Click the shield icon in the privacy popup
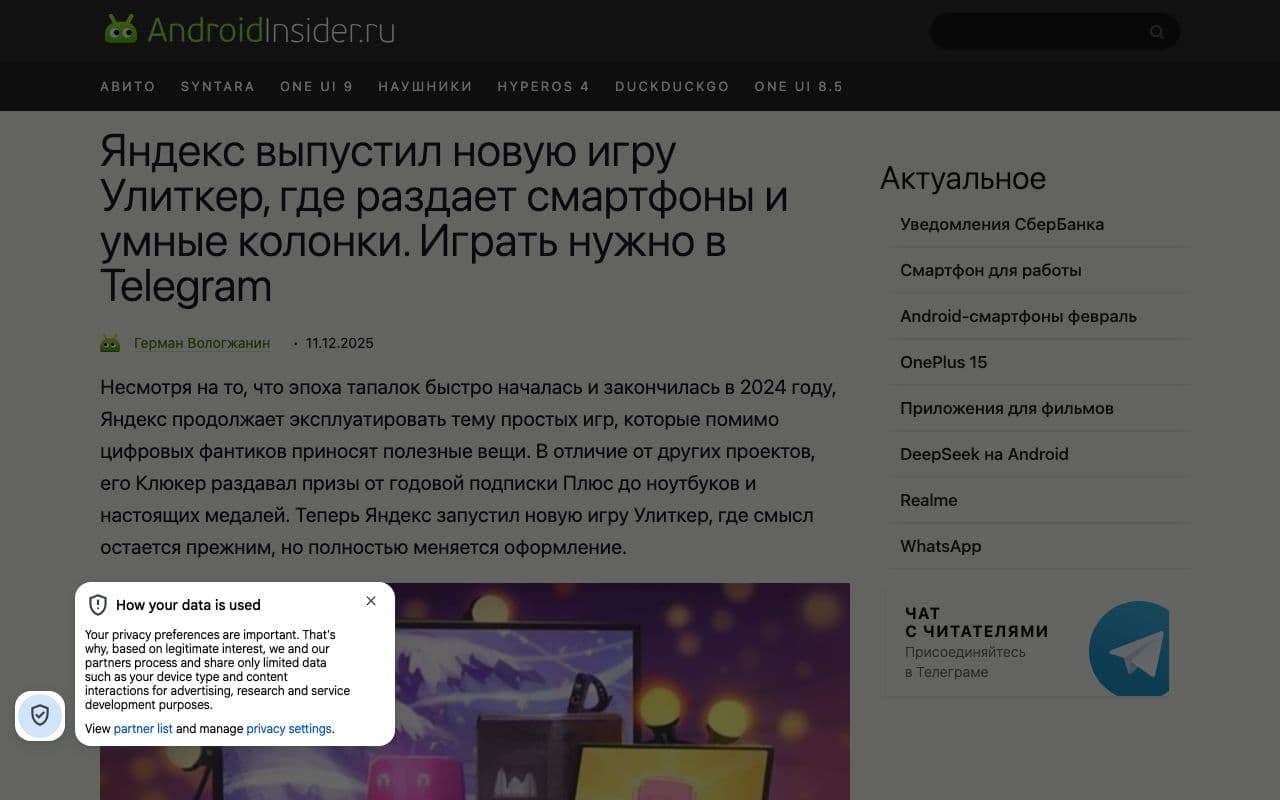Screen dimensions: 1280x800 click(x=98, y=605)
